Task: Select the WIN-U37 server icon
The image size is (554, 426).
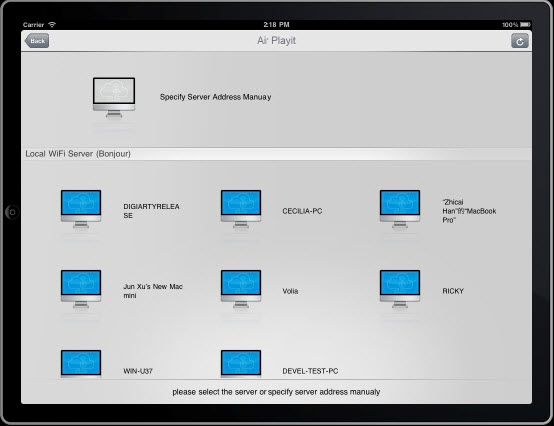Action: click(81, 364)
